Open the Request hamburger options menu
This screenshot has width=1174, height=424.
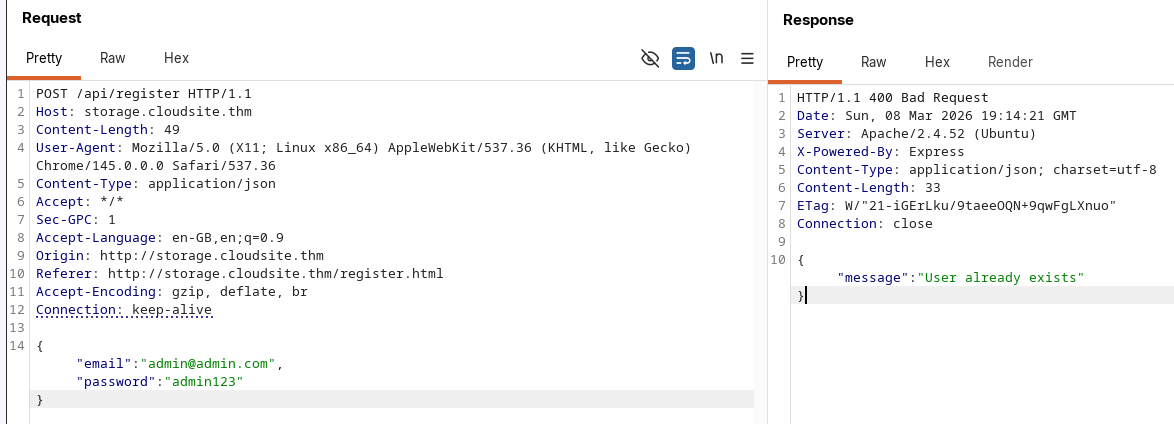(746, 59)
